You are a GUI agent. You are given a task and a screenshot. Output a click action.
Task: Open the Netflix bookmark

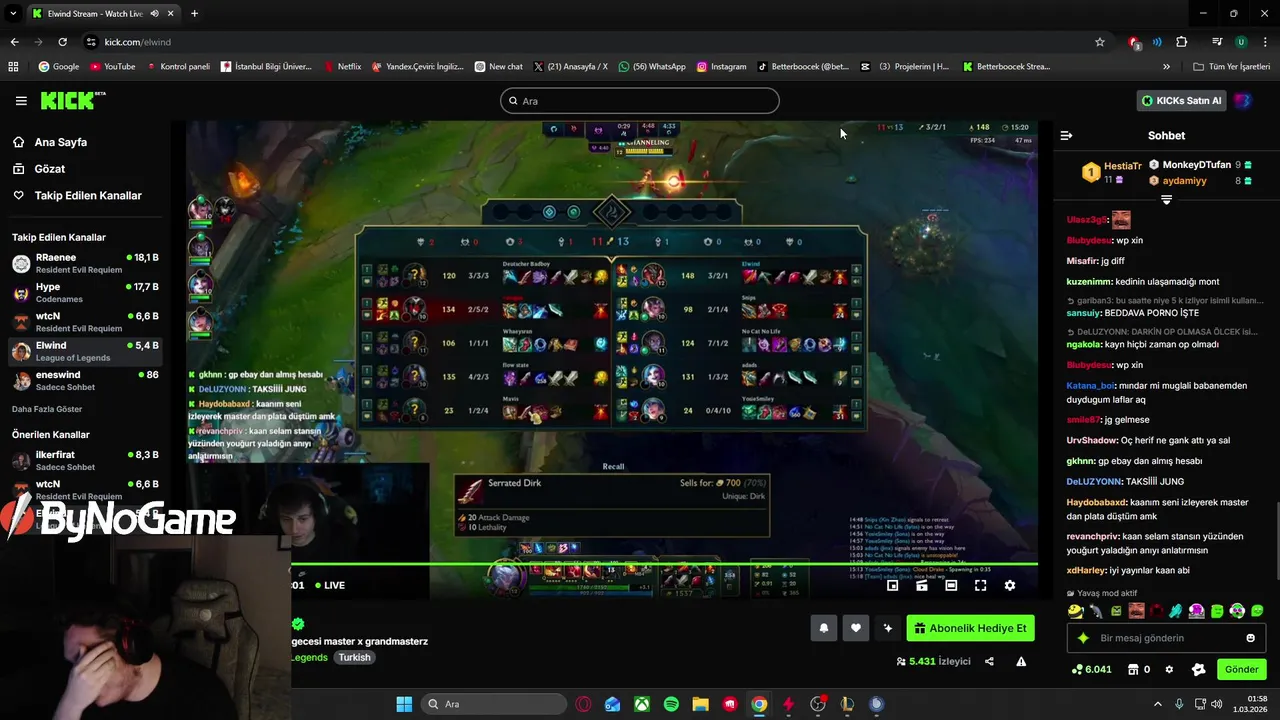coord(341,66)
